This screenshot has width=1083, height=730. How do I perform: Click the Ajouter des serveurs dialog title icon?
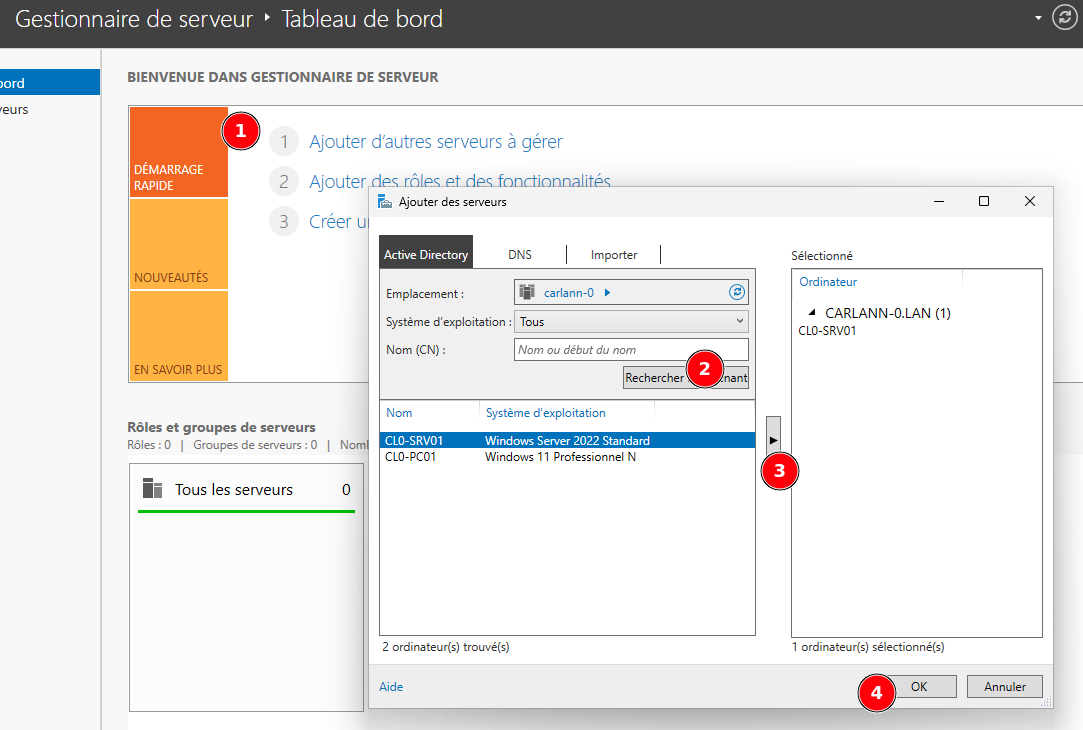(385, 202)
